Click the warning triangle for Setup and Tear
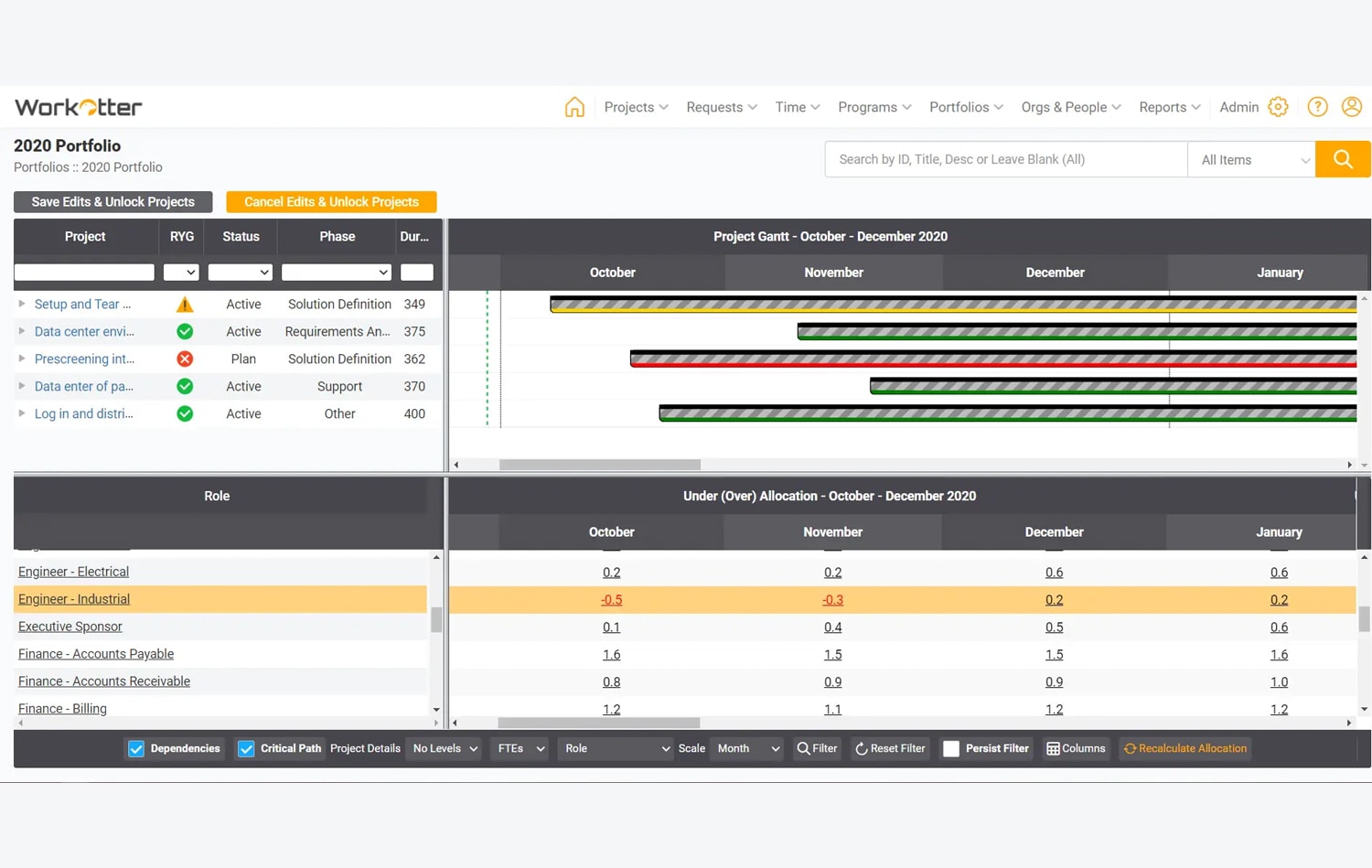This screenshot has width=1372, height=868. (x=185, y=304)
